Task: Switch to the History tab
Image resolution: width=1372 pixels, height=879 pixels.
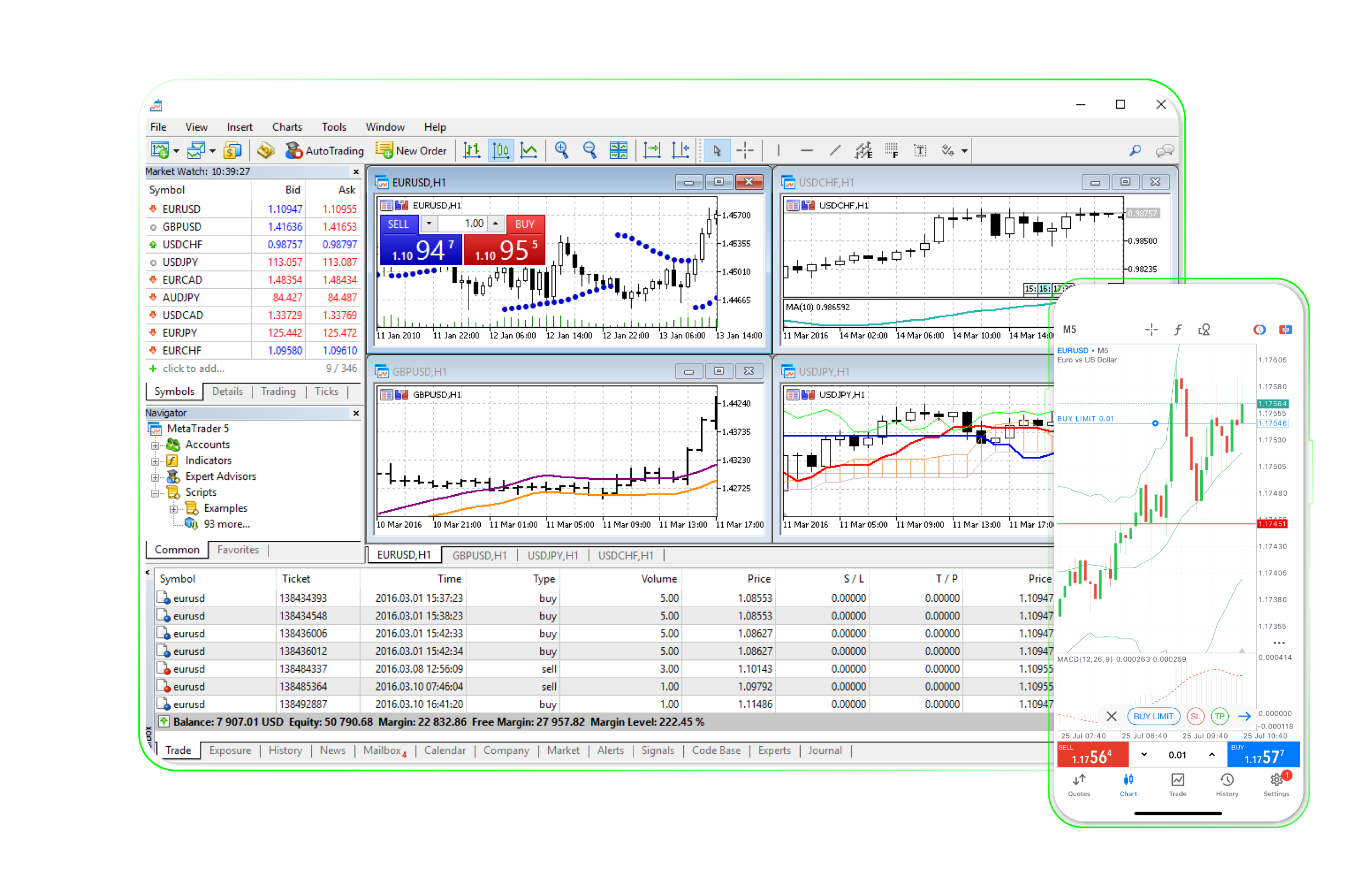Action: tap(285, 750)
